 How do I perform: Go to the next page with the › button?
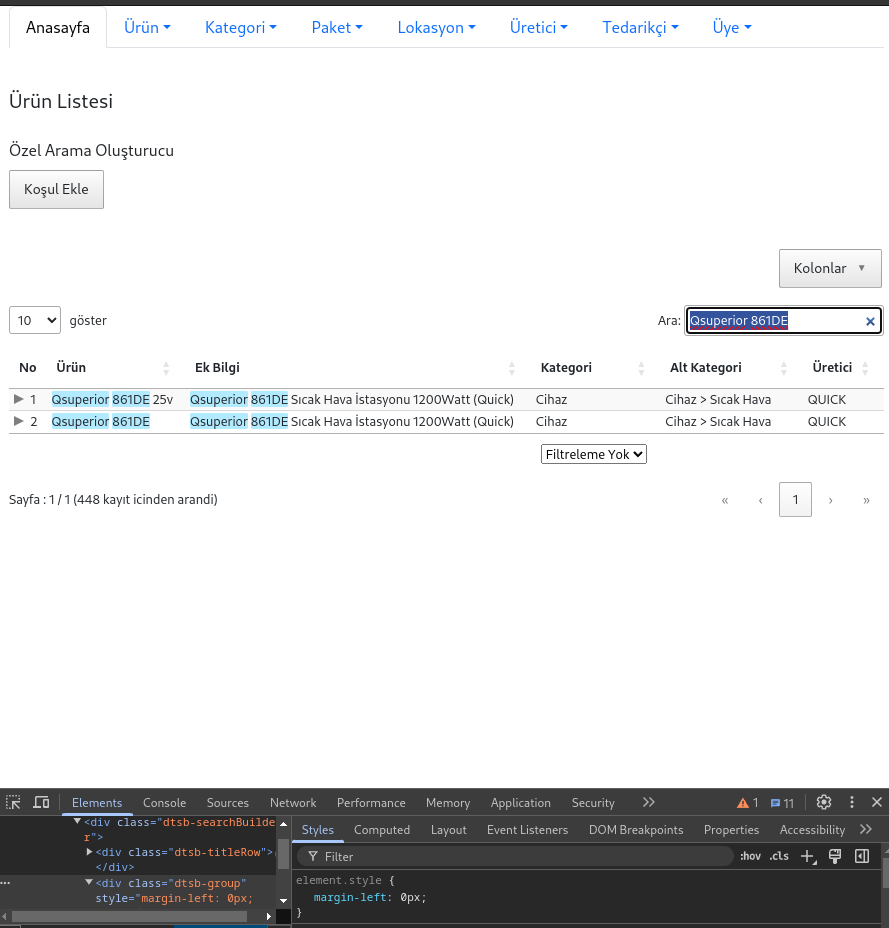point(830,499)
